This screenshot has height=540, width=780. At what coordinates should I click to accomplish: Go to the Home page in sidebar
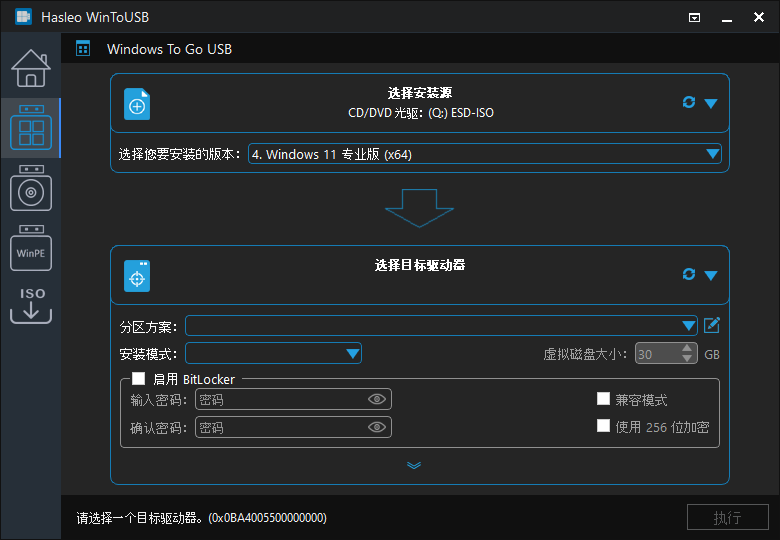click(x=31, y=68)
